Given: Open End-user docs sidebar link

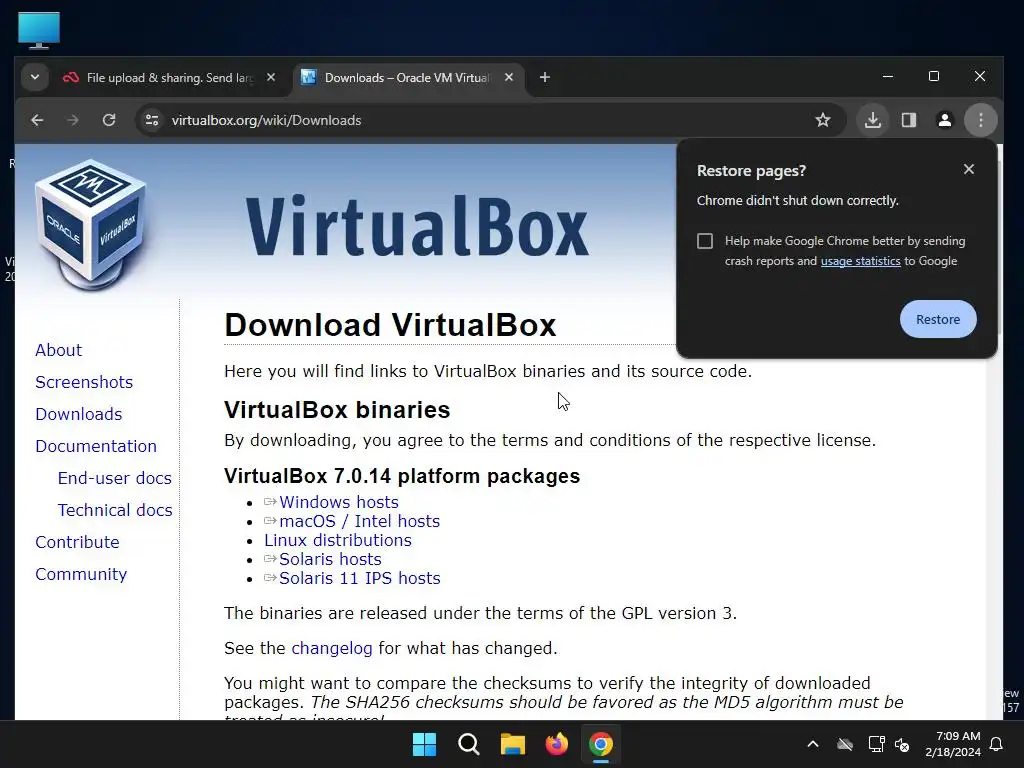Looking at the screenshot, I should pos(114,478).
